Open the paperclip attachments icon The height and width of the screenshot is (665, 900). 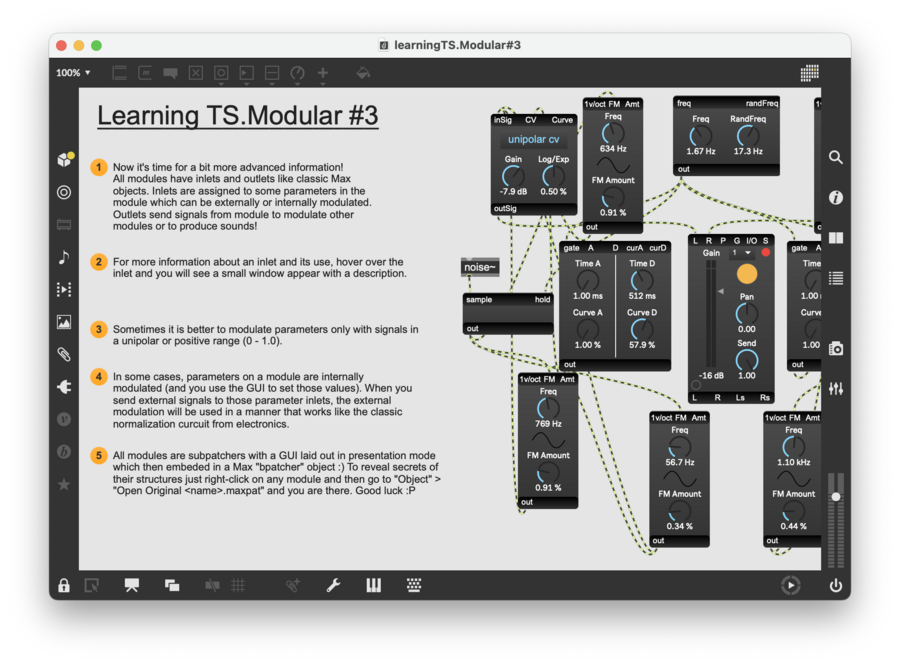(x=64, y=355)
